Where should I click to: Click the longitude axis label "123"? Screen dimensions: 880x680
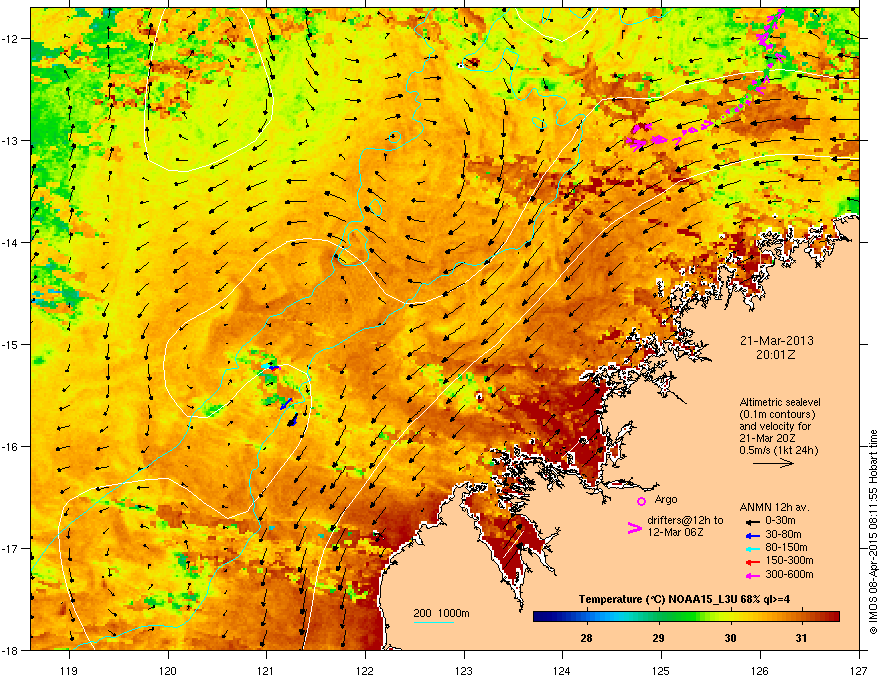point(464,671)
